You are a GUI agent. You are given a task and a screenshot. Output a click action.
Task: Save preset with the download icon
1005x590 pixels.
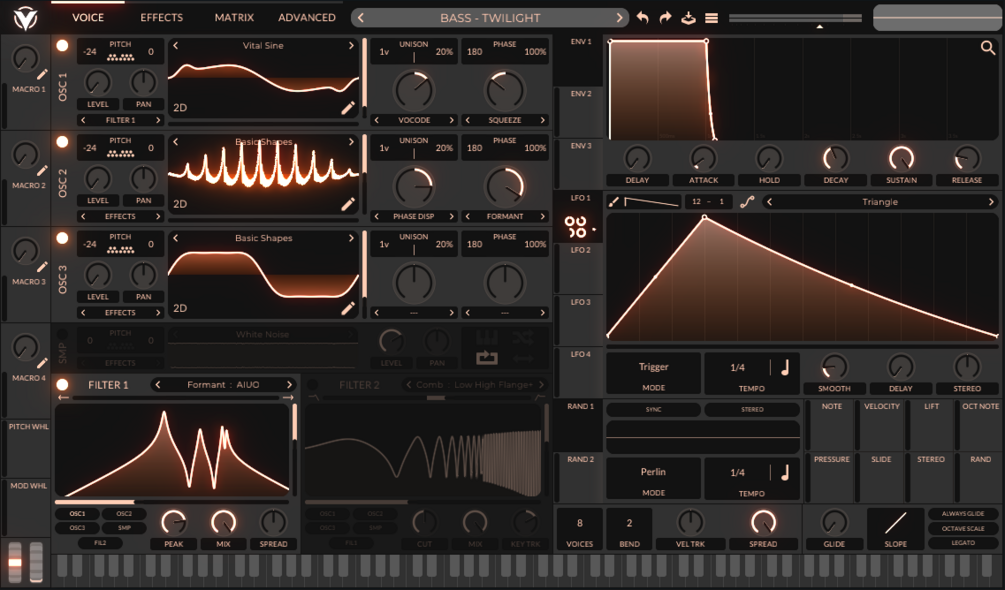click(688, 18)
